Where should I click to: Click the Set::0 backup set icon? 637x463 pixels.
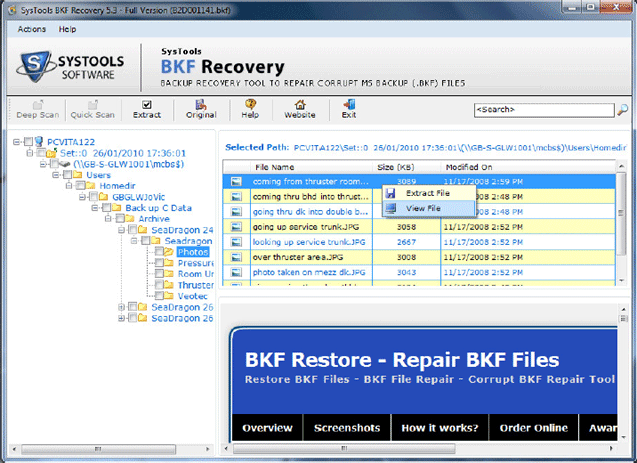point(52,153)
